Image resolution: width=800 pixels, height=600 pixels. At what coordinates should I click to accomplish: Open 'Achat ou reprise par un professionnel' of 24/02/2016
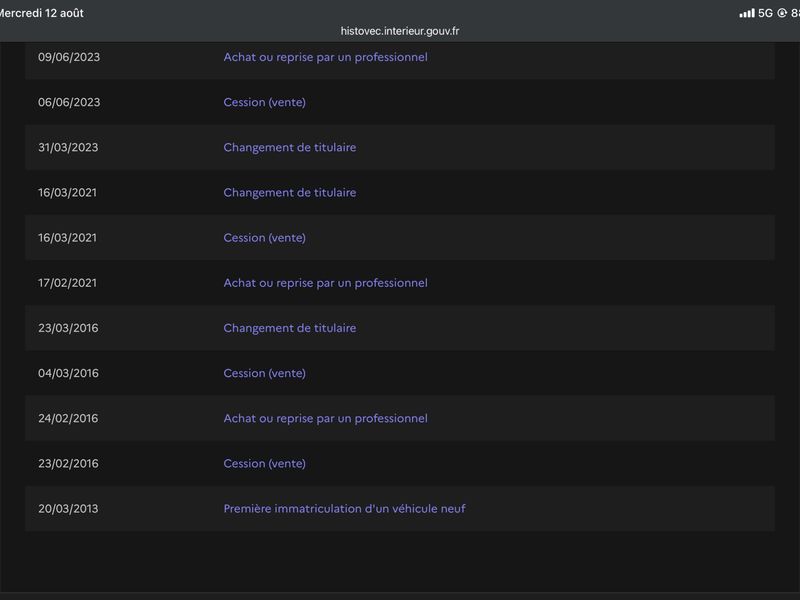pyautogui.click(x=326, y=418)
